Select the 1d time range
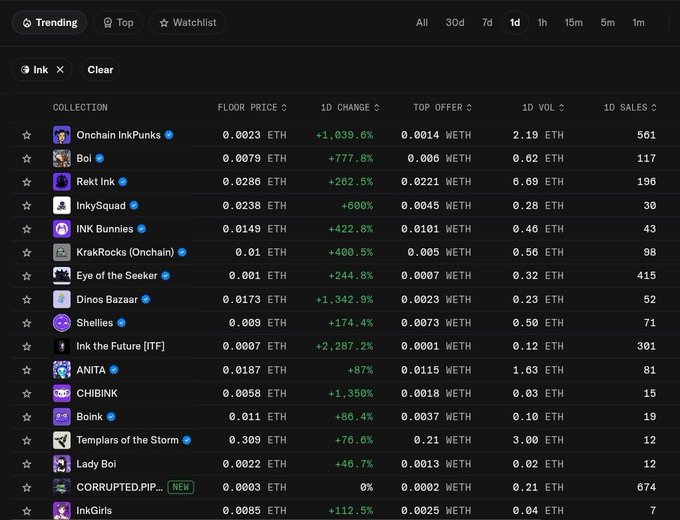Viewport: 680px width, 520px height. tap(515, 23)
